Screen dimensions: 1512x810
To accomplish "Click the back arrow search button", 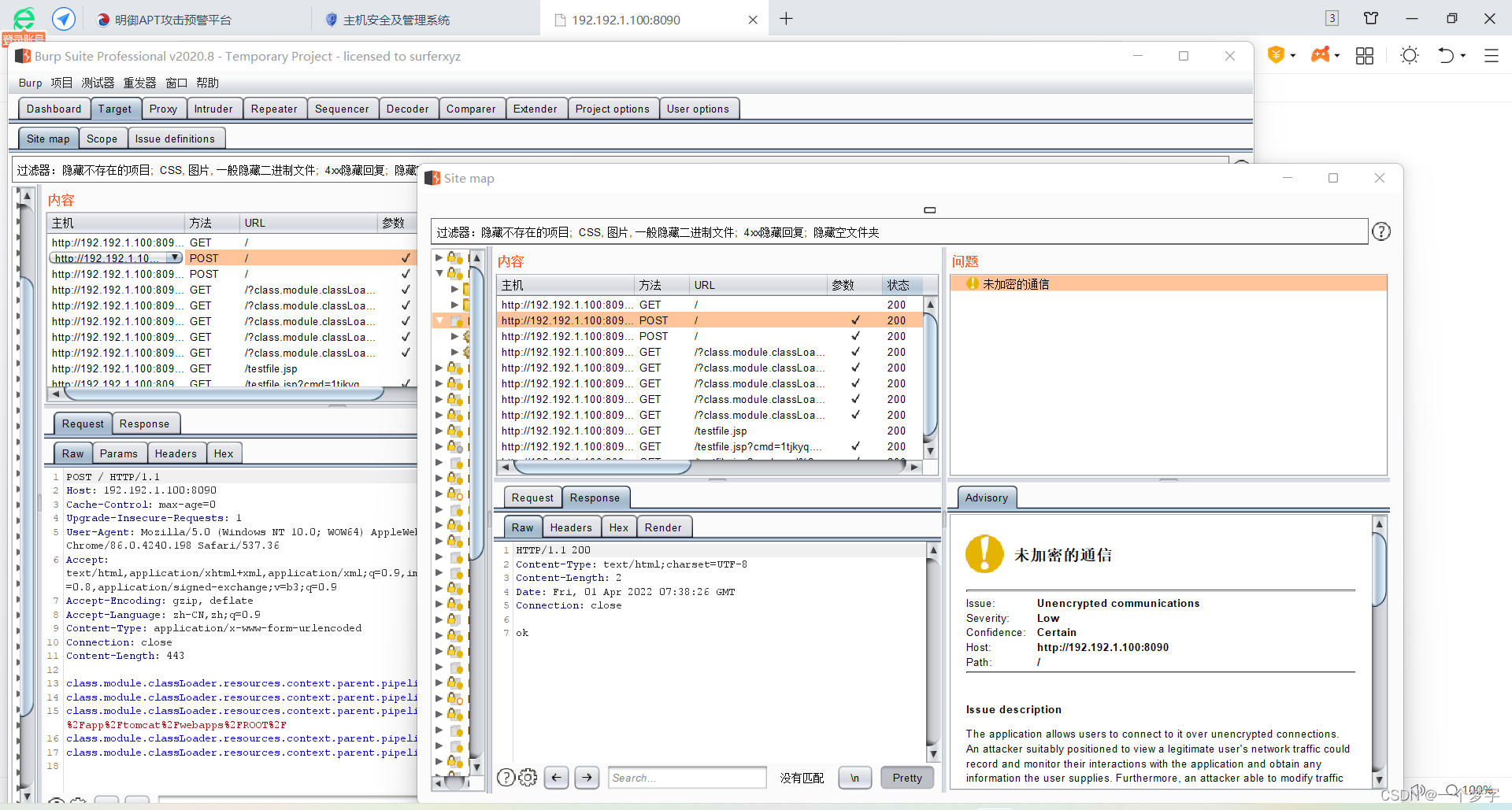I will pos(556,778).
